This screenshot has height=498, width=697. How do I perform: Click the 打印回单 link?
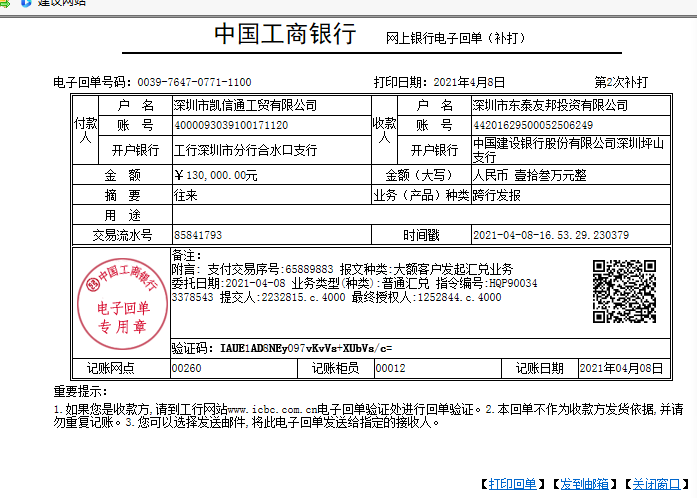click(x=513, y=484)
